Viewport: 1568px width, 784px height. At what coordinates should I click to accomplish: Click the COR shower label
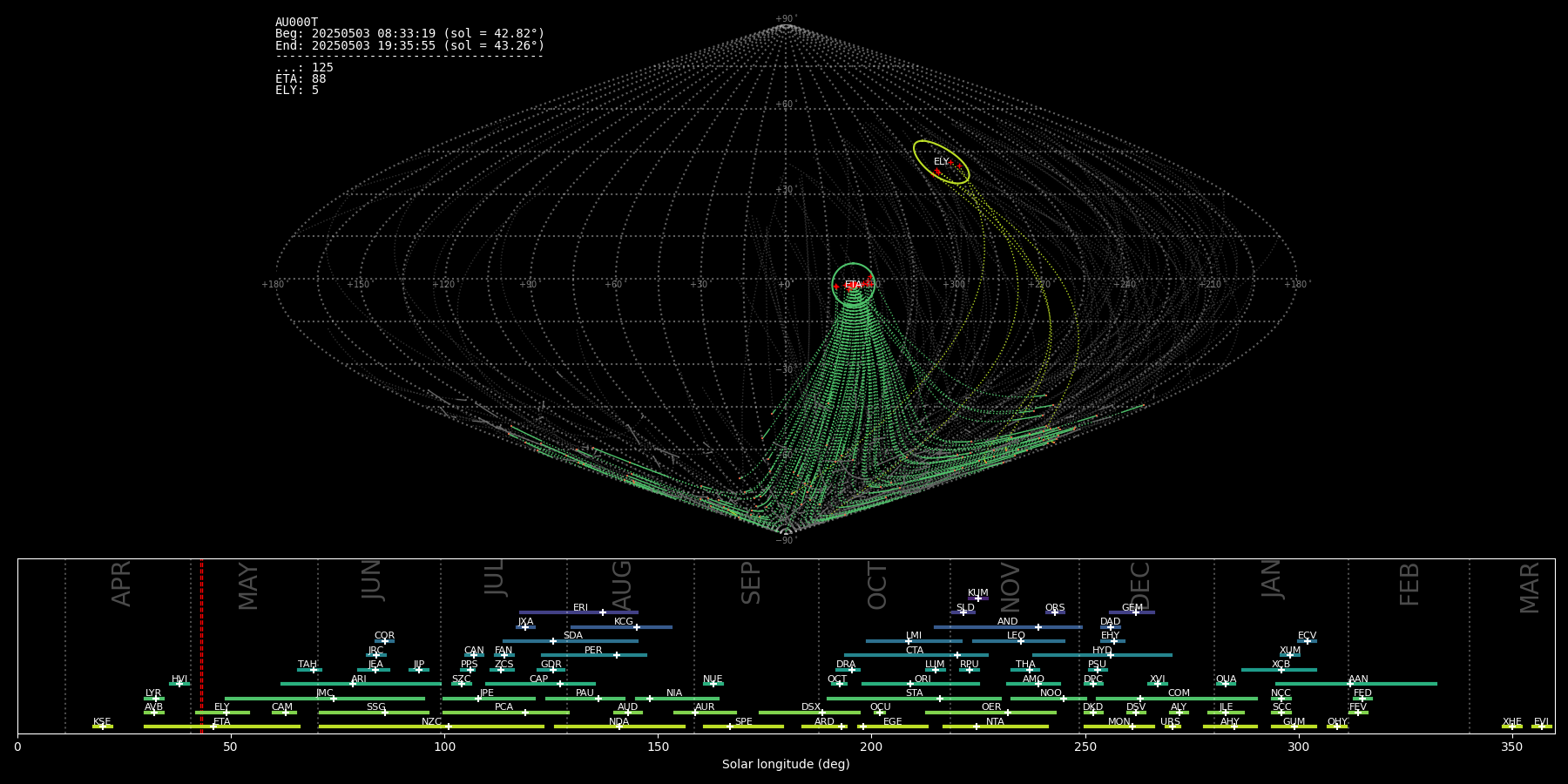point(384,636)
